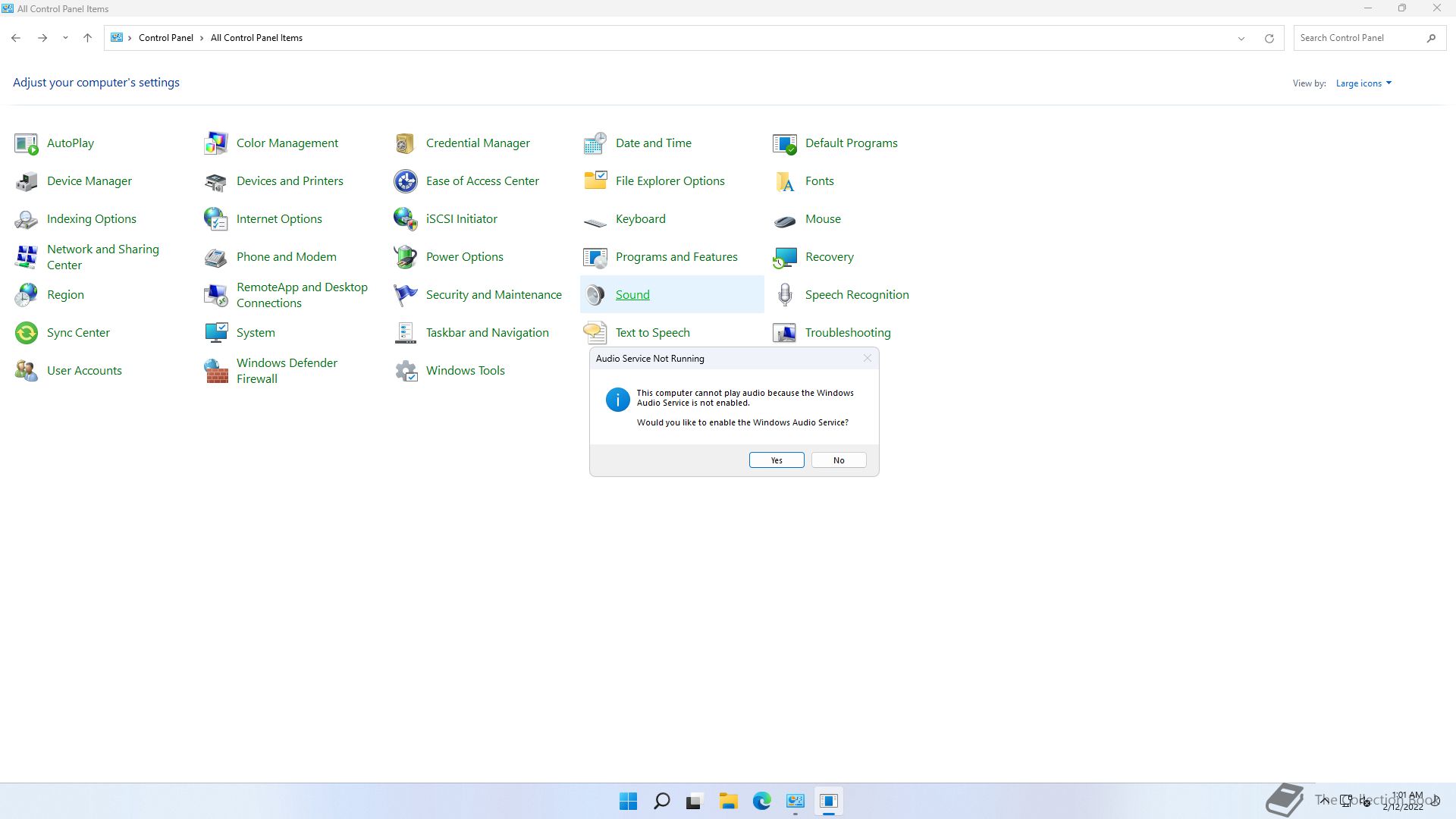The height and width of the screenshot is (819, 1456).
Task: Click Control Panel in the breadcrumb
Action: (165, 38)
